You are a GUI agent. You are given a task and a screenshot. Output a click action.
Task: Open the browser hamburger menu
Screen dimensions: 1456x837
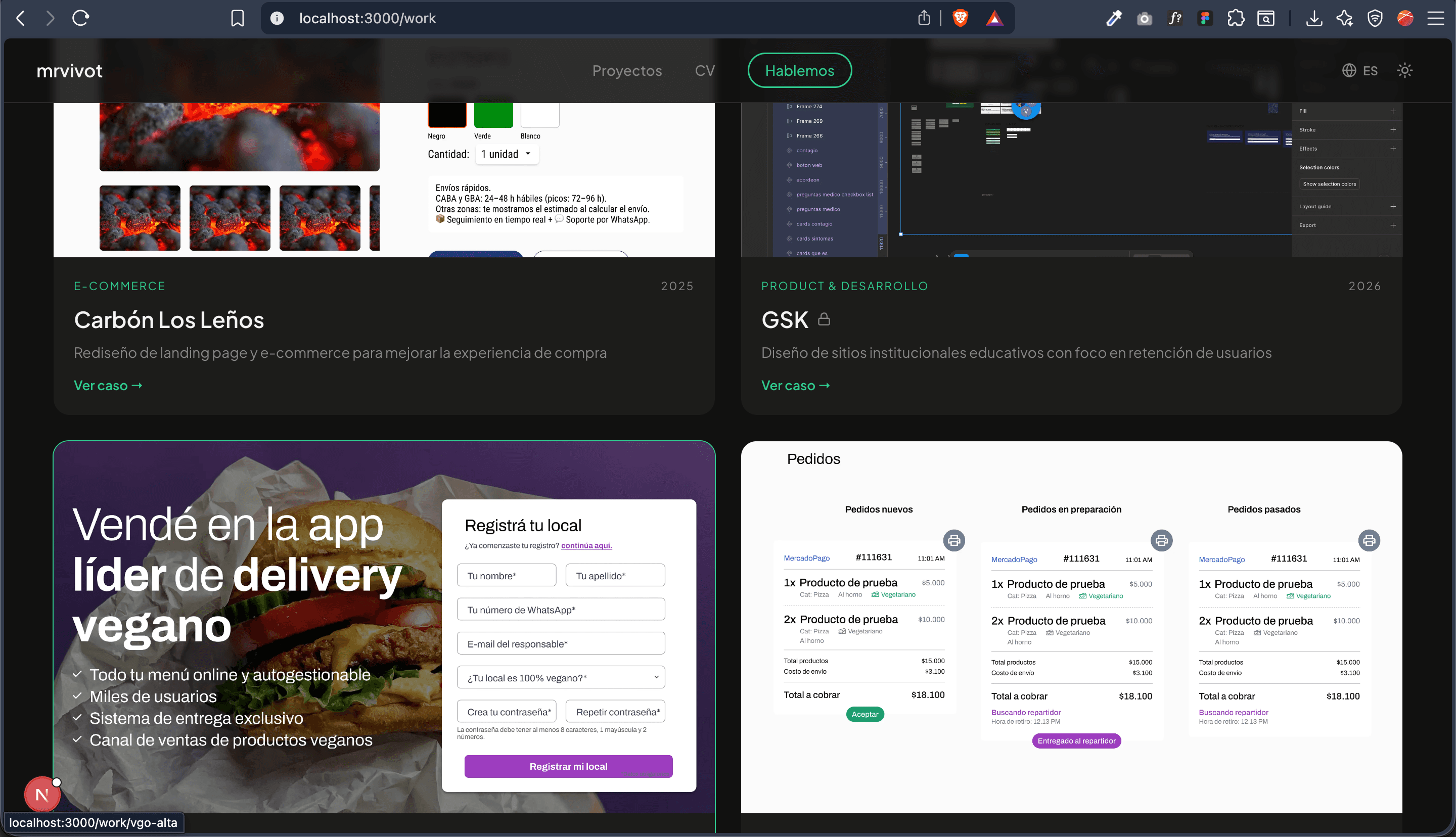(1436, 18)
